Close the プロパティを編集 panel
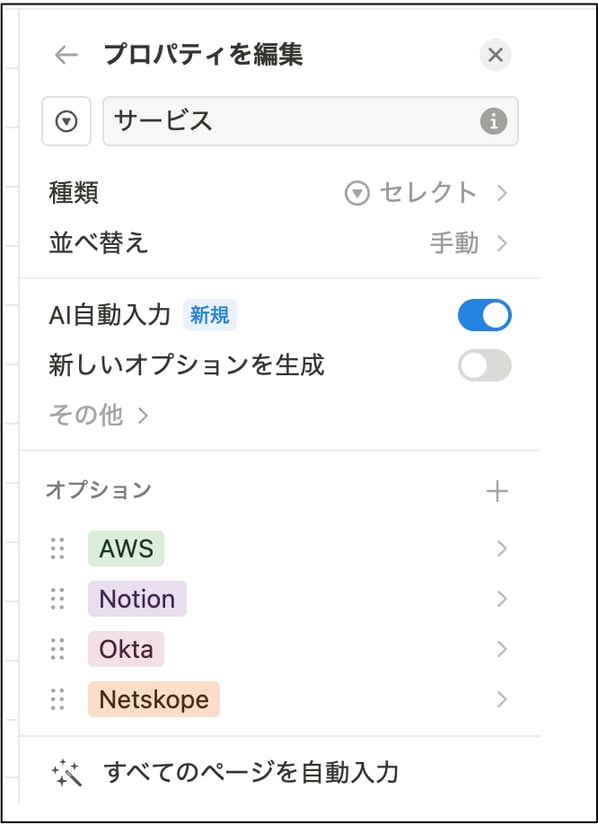This screenshot has width=598, height=824. [x=495, y=55]
